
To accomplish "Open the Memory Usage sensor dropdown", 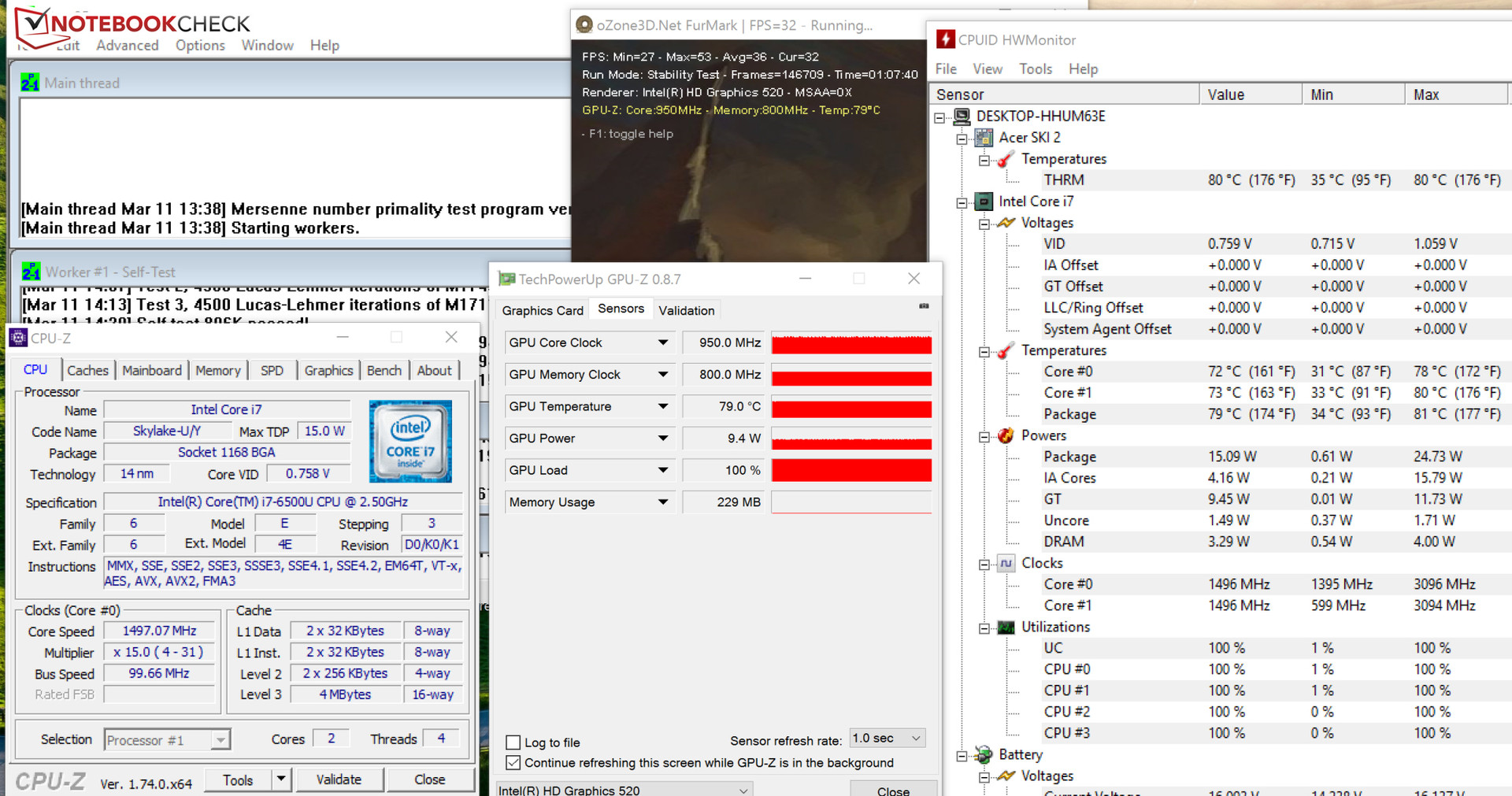I will coord(663,502).
